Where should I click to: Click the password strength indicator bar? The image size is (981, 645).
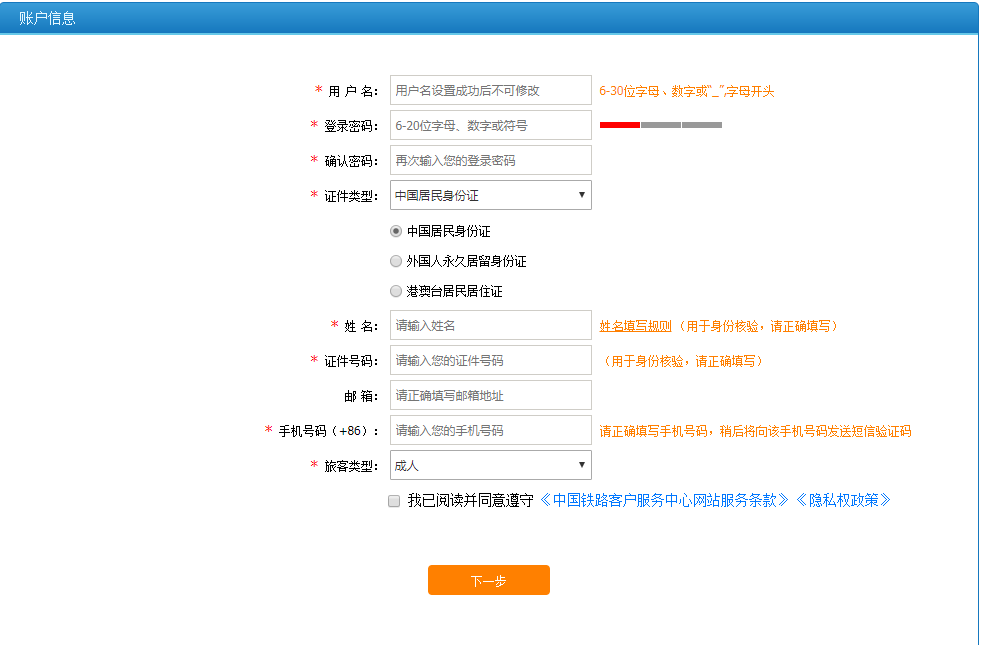tap(660, 125)
